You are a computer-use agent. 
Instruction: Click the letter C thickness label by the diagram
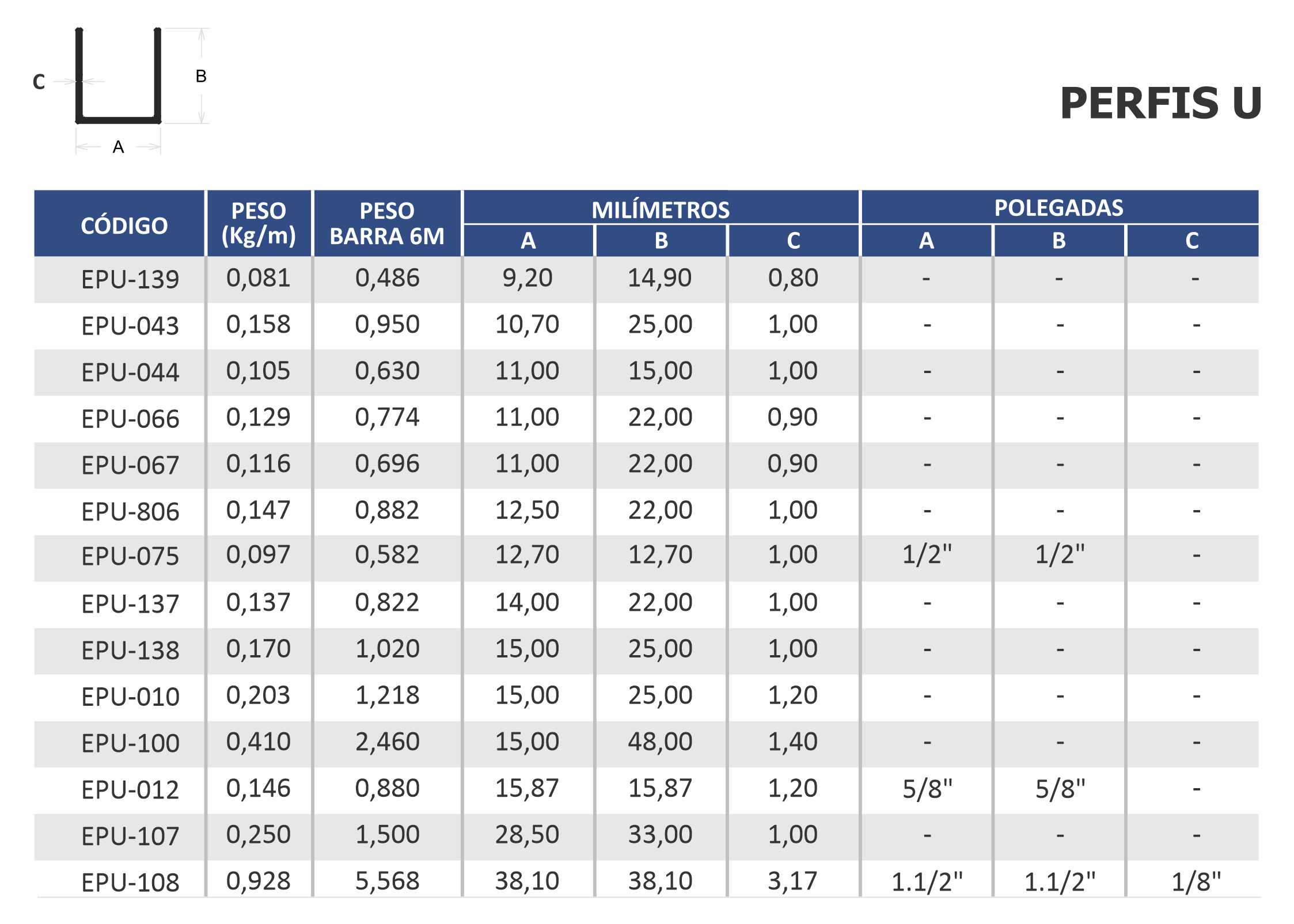tap(39, 82)
